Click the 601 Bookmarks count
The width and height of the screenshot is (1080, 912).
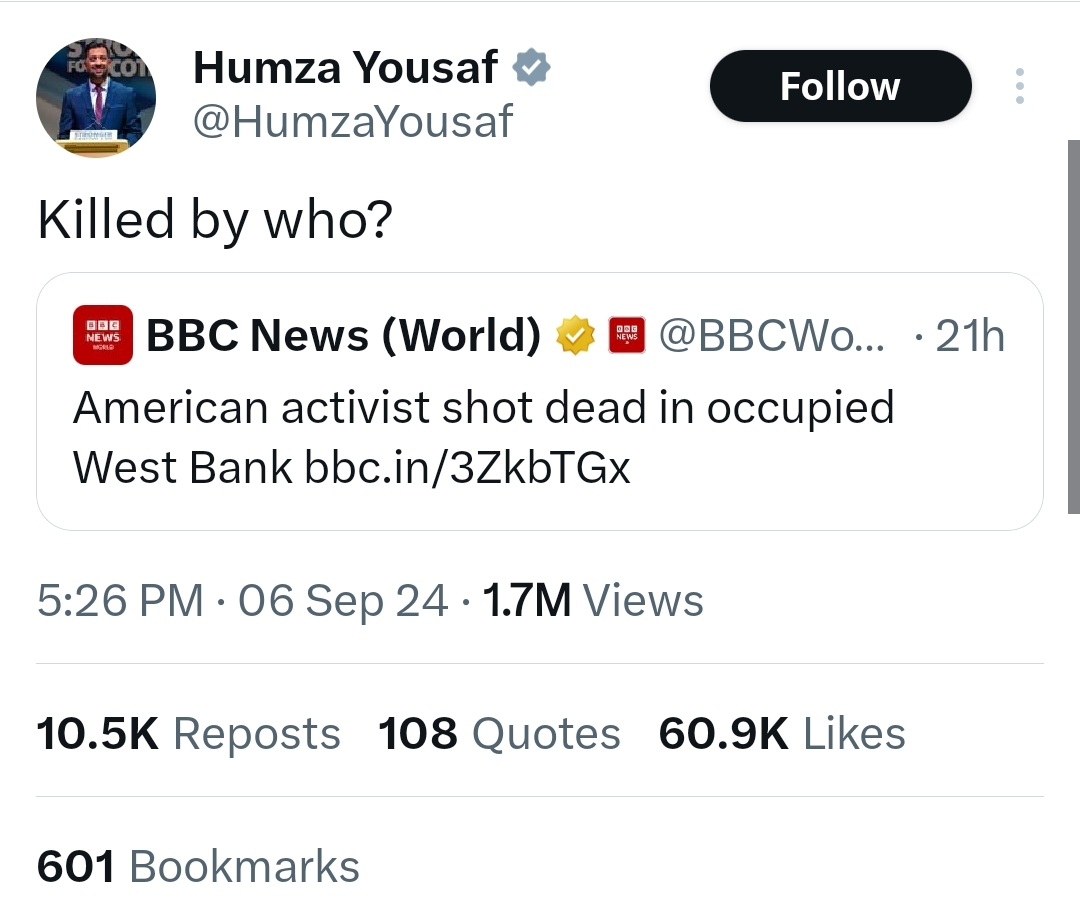point(198,866)
